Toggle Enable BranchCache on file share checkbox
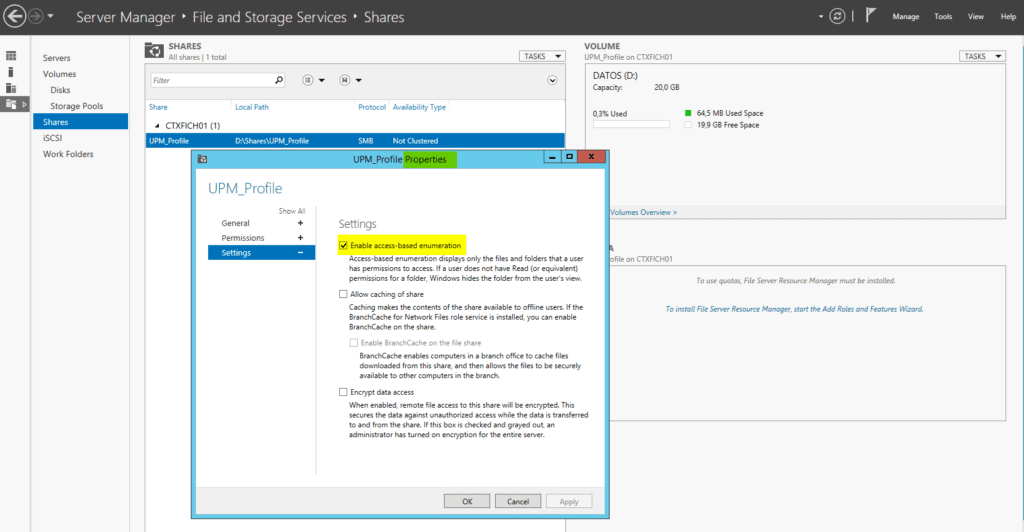The image size is (1024, 532). [x=353, y=343]
